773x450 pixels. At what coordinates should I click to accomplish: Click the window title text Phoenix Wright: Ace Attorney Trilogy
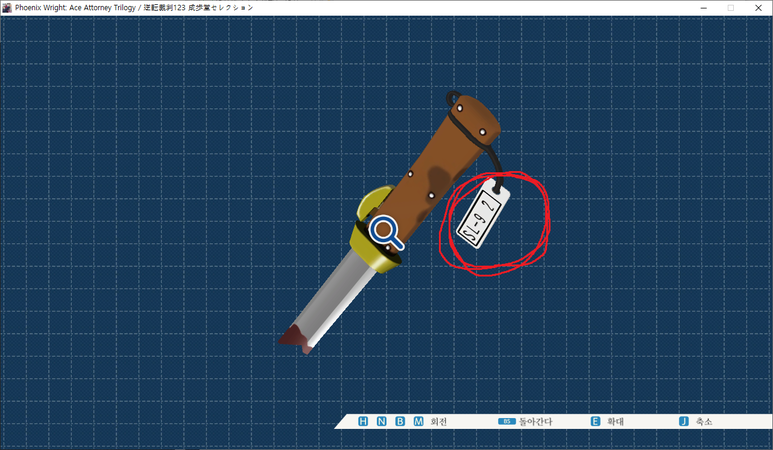tap(75, 7)
